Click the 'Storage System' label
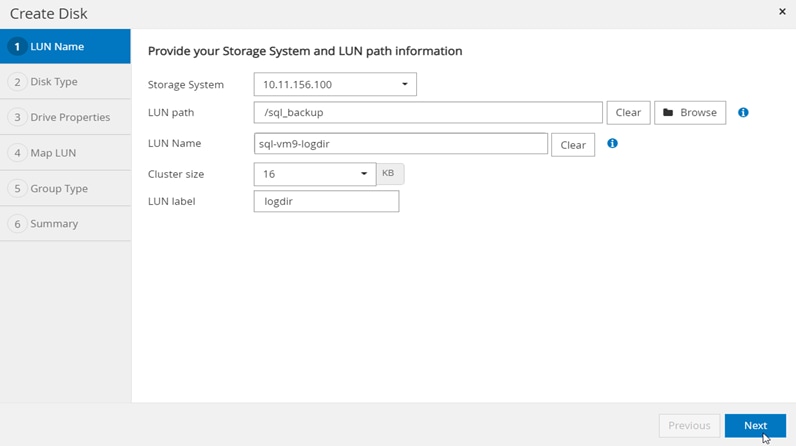Image resolution: width=796 pixels, height=446 pixels. tap(186, 85)
